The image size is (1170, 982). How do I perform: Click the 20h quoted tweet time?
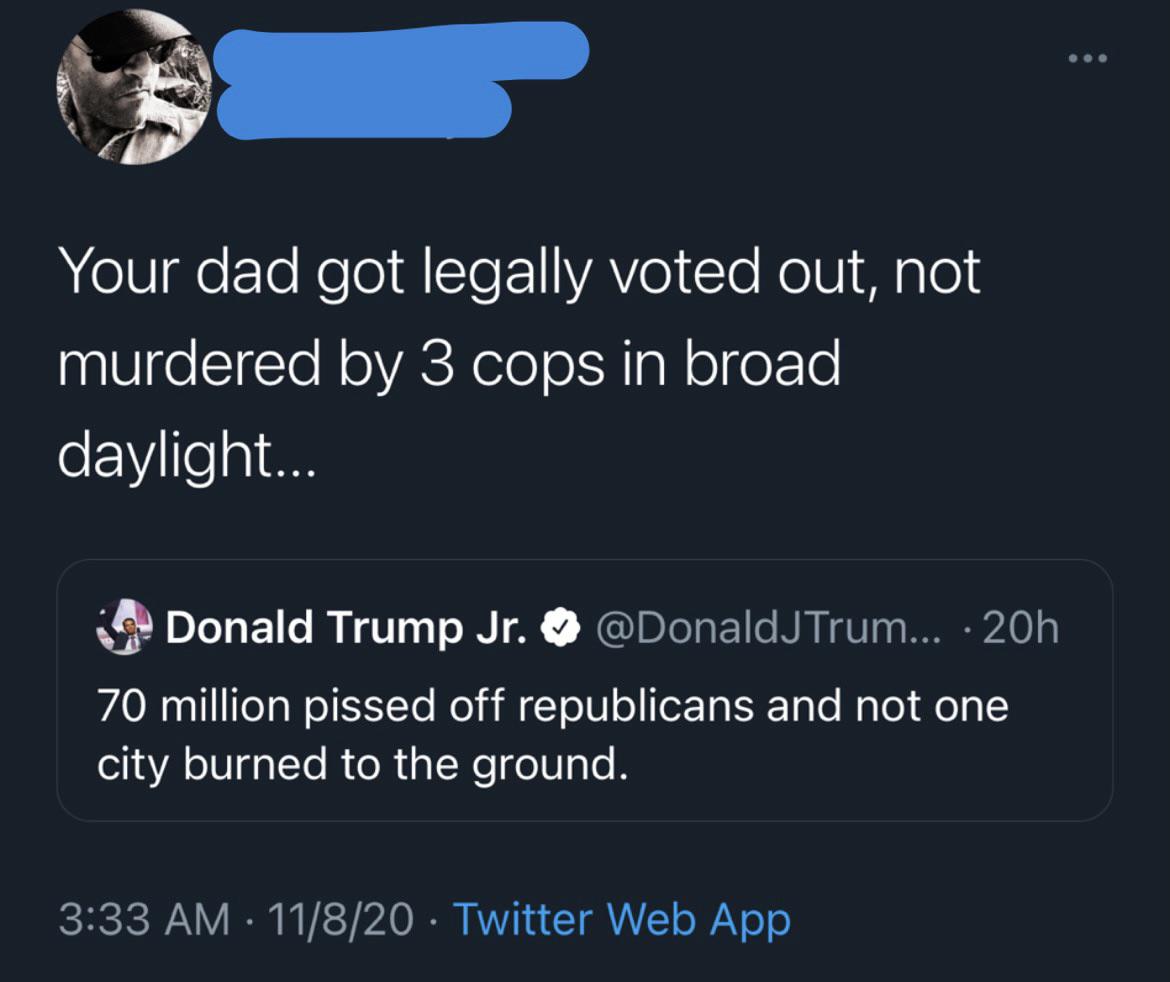pos(1021,628)
